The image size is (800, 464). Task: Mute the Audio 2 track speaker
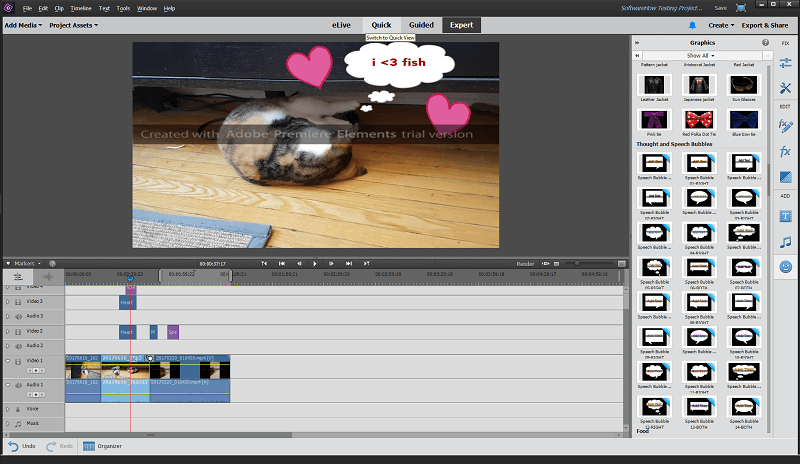(x=18, y=347)
